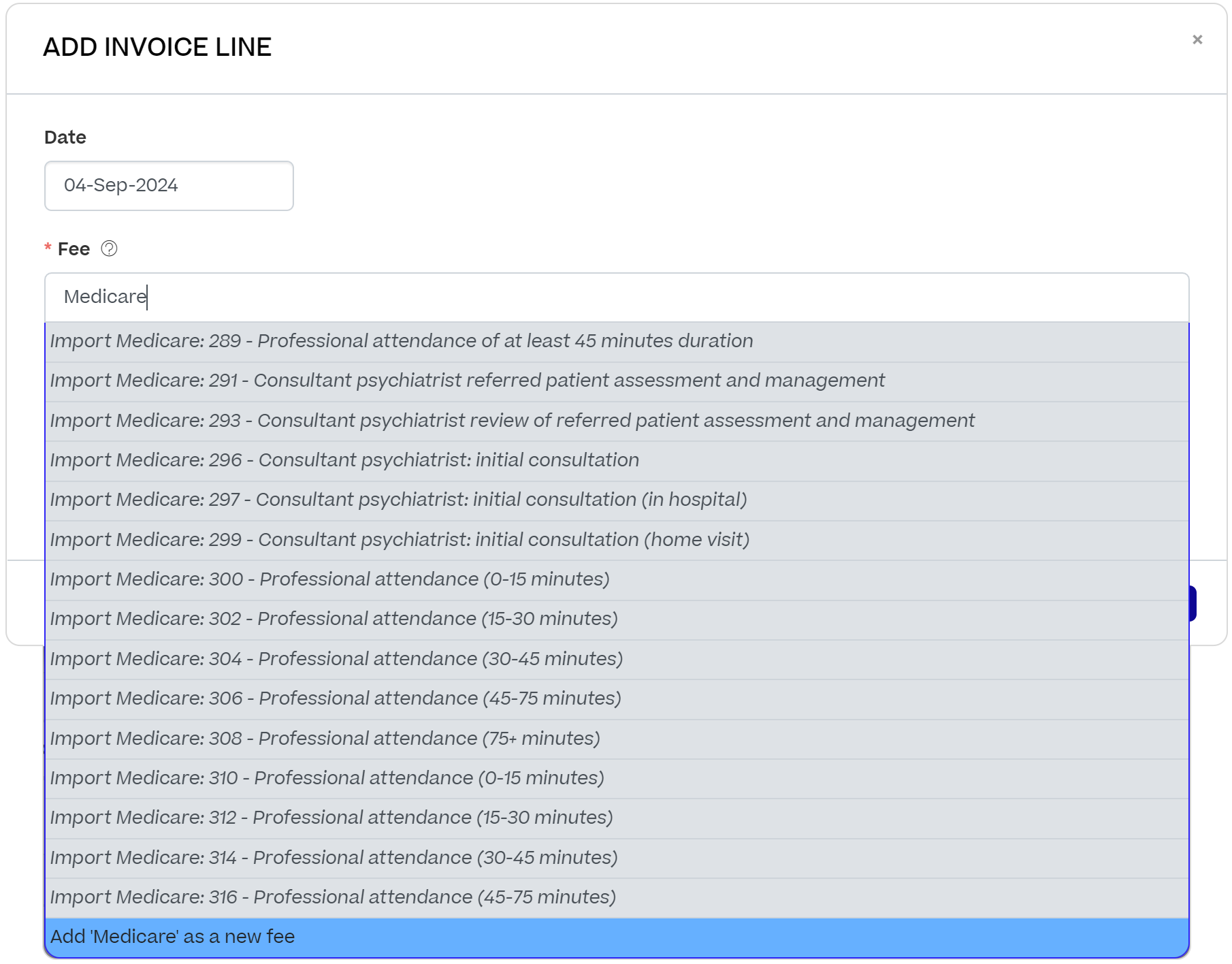Select Import Medicare: 289 – attendance 45 minutes

617,342
